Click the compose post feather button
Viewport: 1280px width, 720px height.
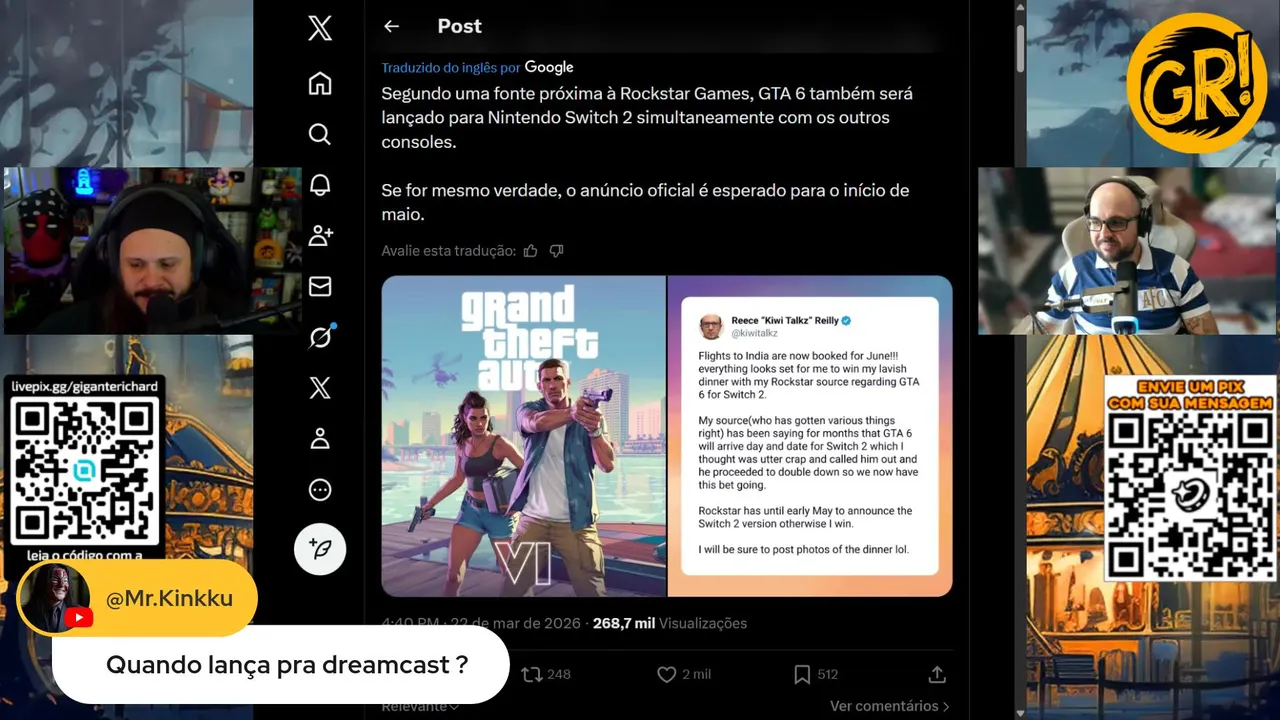(x=320, y=549)
